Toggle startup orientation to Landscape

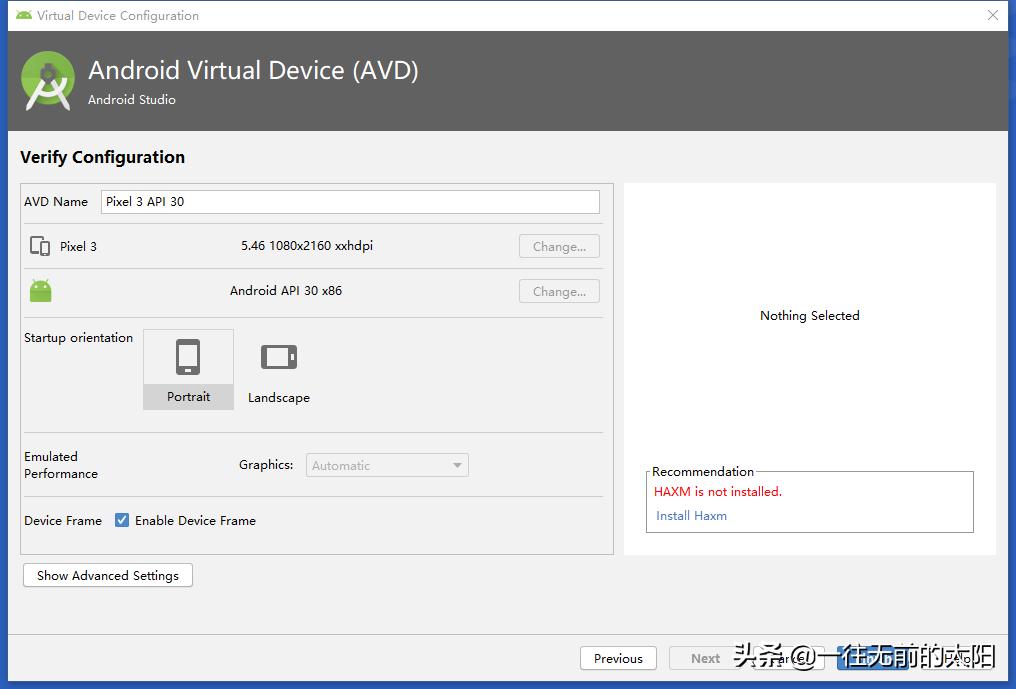278,369
